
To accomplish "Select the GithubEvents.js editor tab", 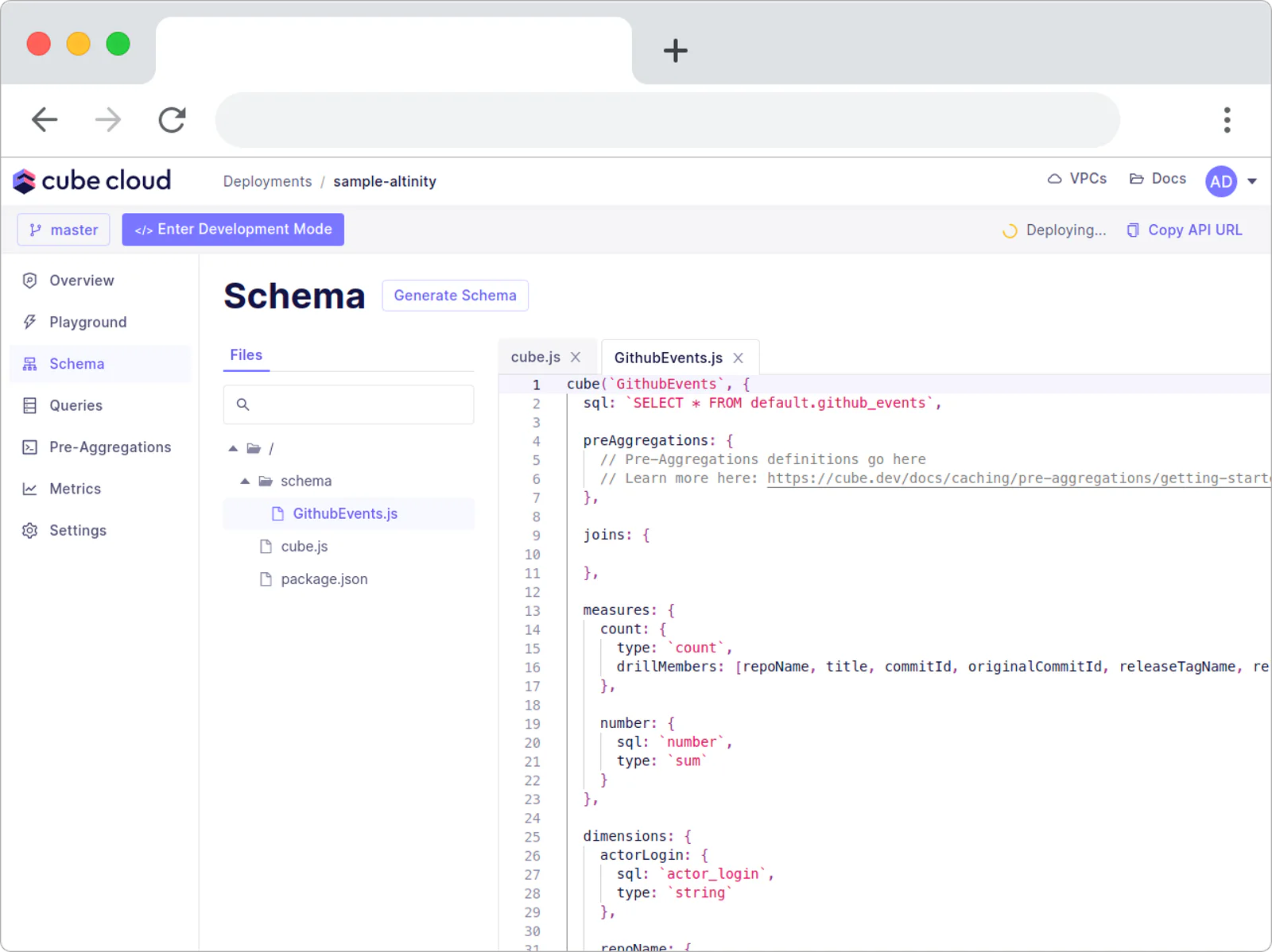I will tap(668, 358).
